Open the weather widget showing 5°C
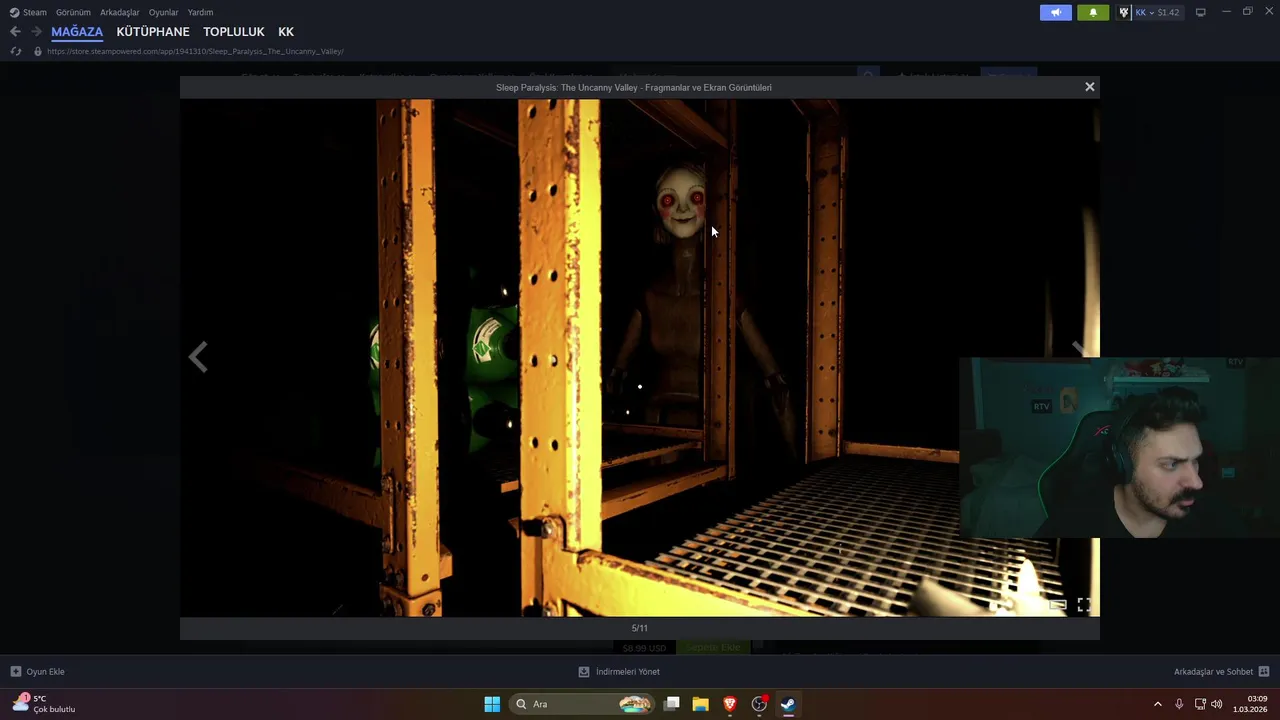Viewport: 1280px width, 720px height. pos(45,704)
